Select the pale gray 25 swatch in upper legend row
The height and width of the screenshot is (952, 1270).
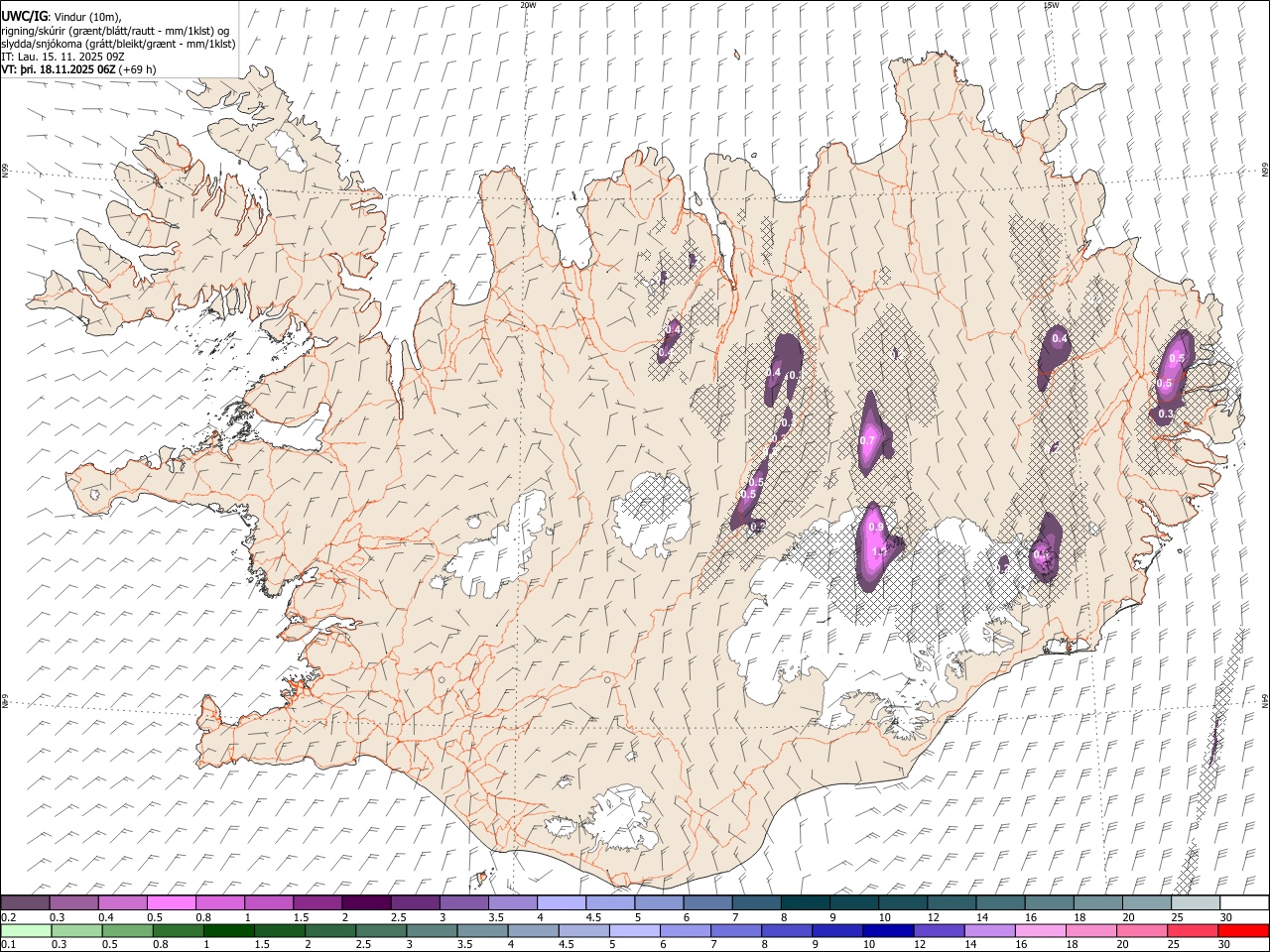tap(1197, 903)
